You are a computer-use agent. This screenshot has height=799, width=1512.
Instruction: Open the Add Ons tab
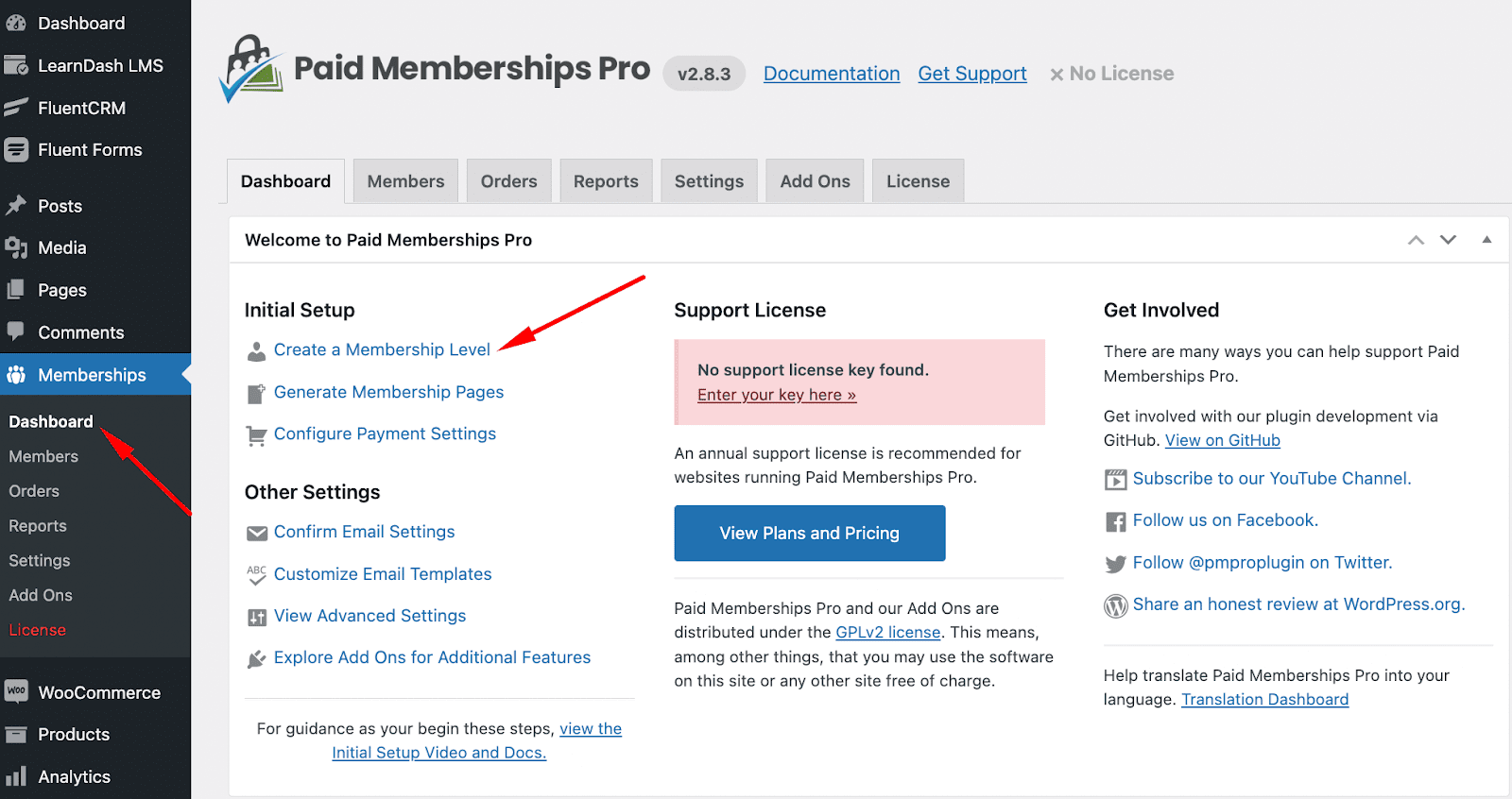tap(815, 180)
